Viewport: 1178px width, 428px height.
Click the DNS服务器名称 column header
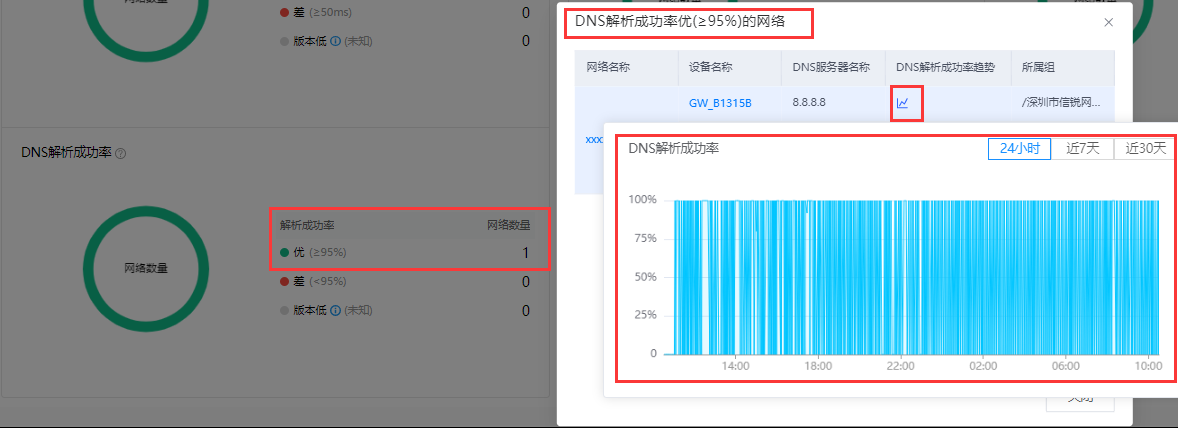(831, 67)
